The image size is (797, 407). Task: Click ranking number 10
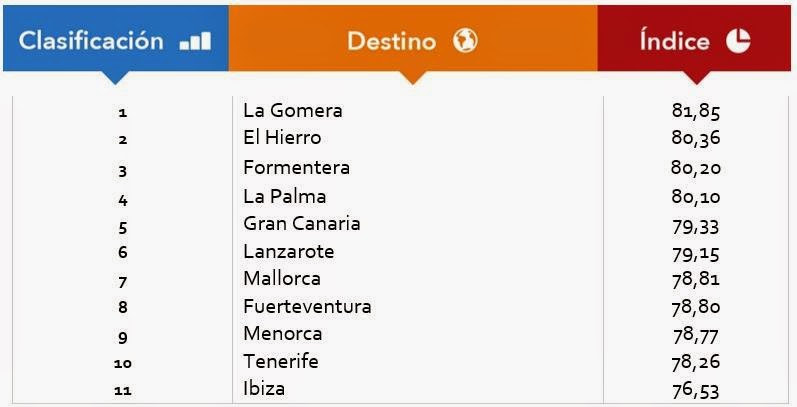coord(123,363)
